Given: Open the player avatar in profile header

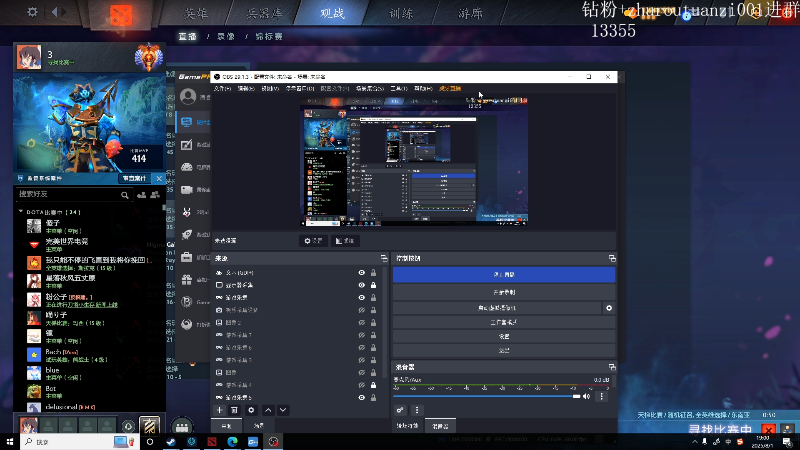Looking at the screenshot, I should point(29,57).
